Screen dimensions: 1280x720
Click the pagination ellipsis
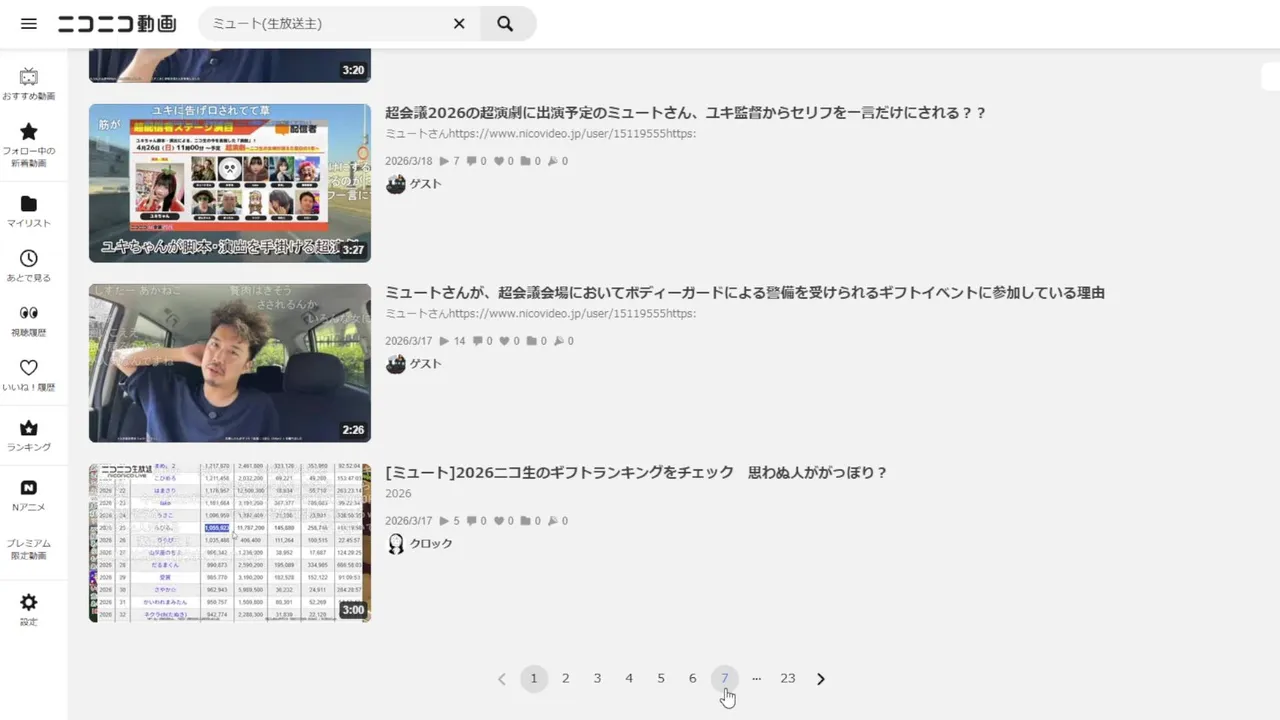[756, 679]
